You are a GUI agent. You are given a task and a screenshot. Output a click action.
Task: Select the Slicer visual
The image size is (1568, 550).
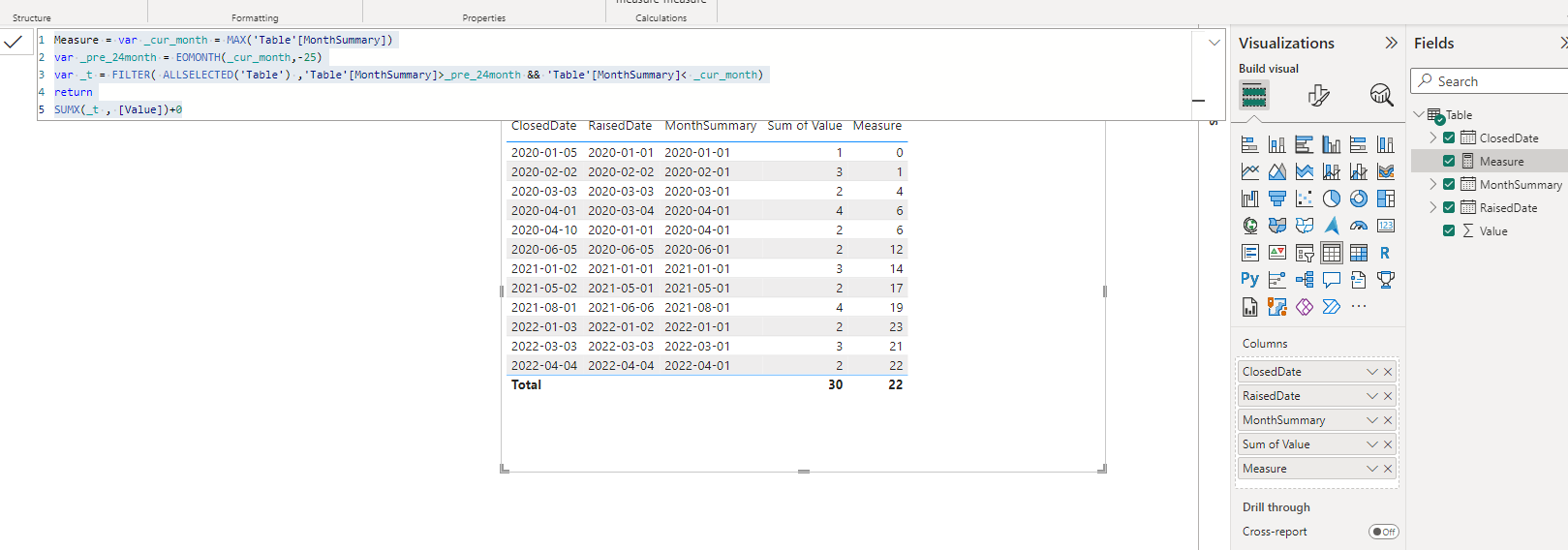coord(1305,253)
